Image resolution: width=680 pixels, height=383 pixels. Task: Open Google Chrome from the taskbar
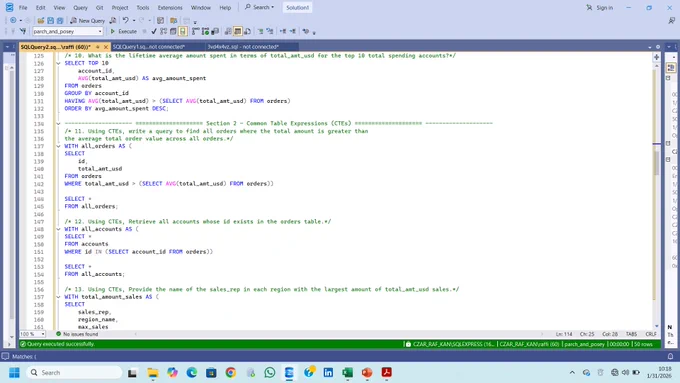pyautogui.click(x=231, y=373)
